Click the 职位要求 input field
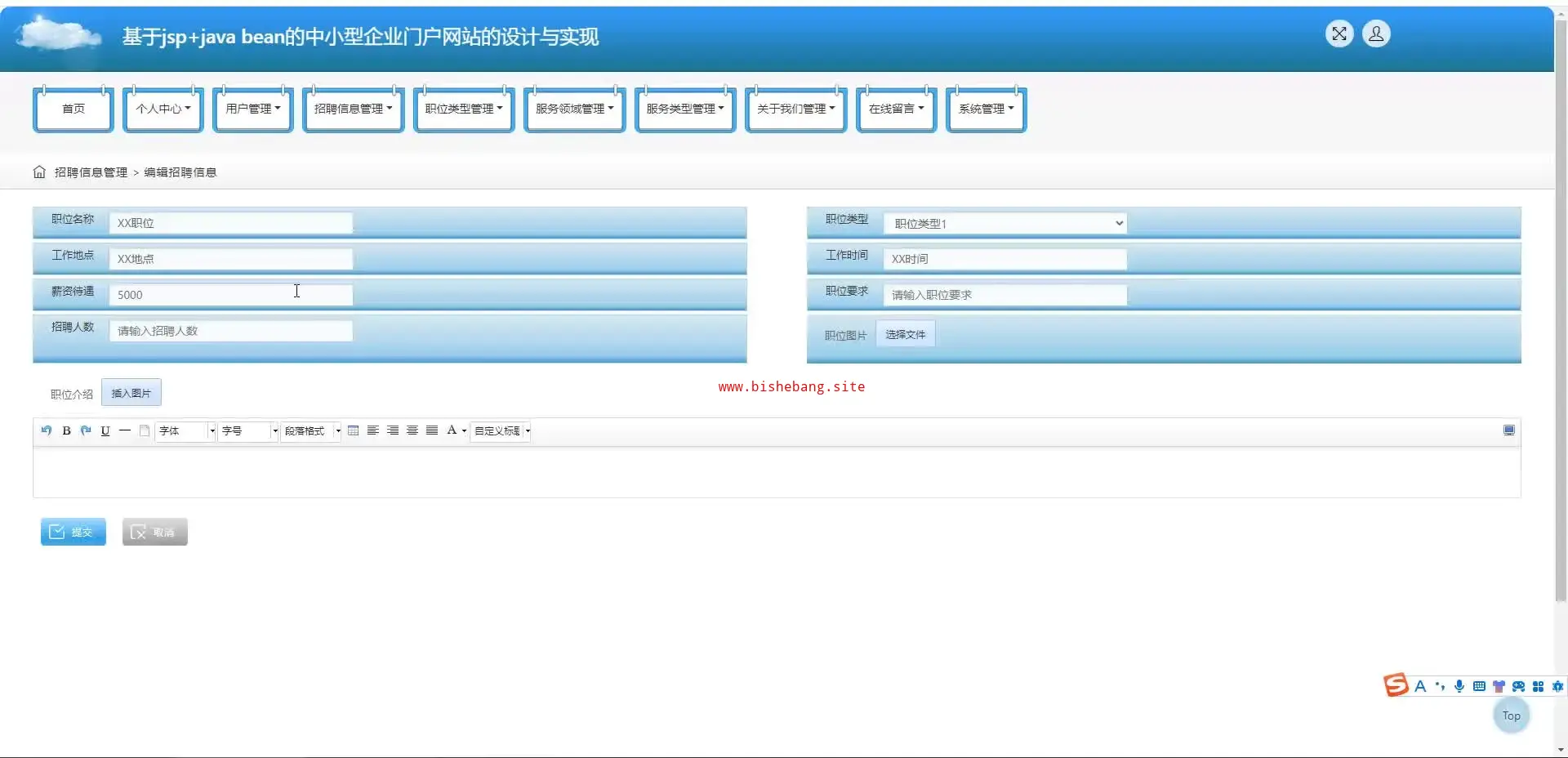This screenshot has width=1568, height=758. pos(1005,295)
